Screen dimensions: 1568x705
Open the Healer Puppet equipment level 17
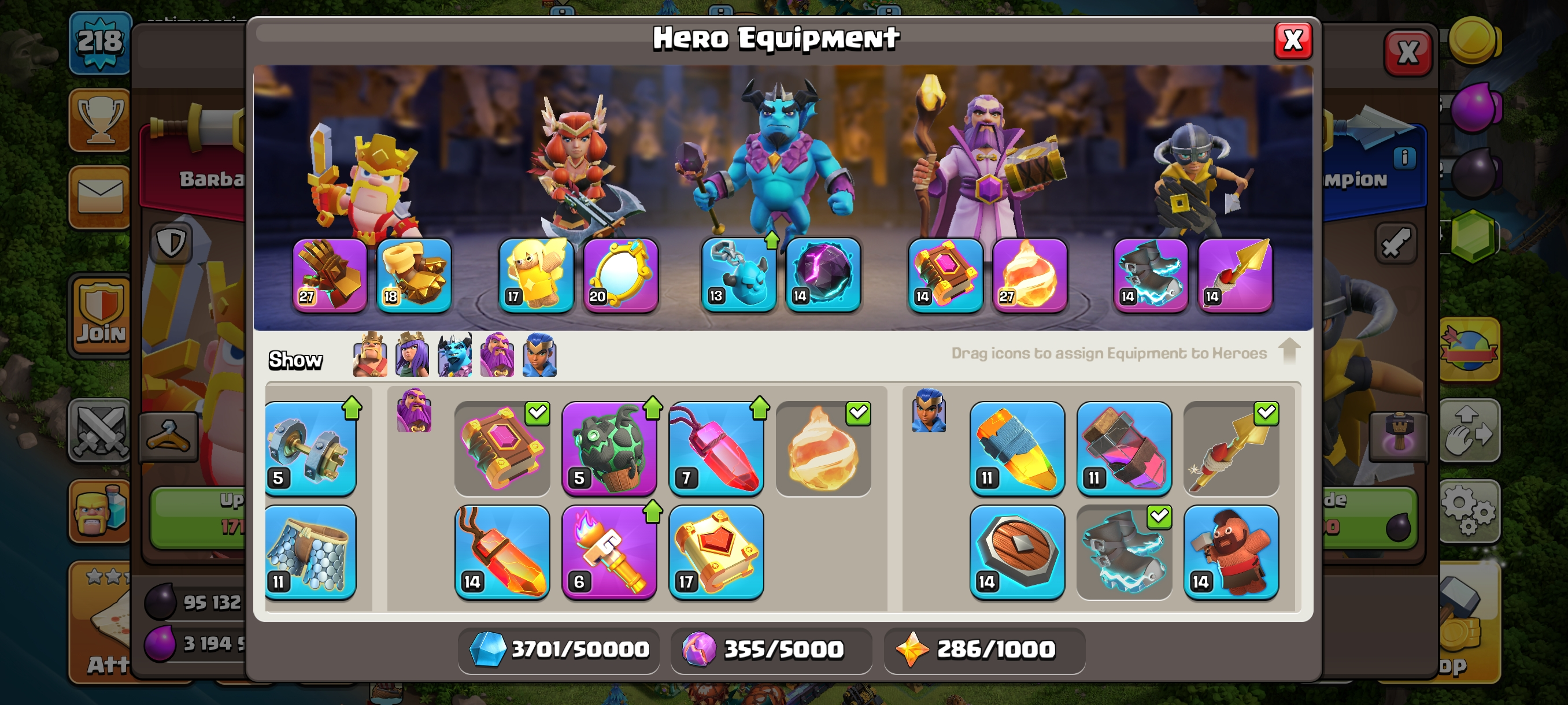[535, 275]
